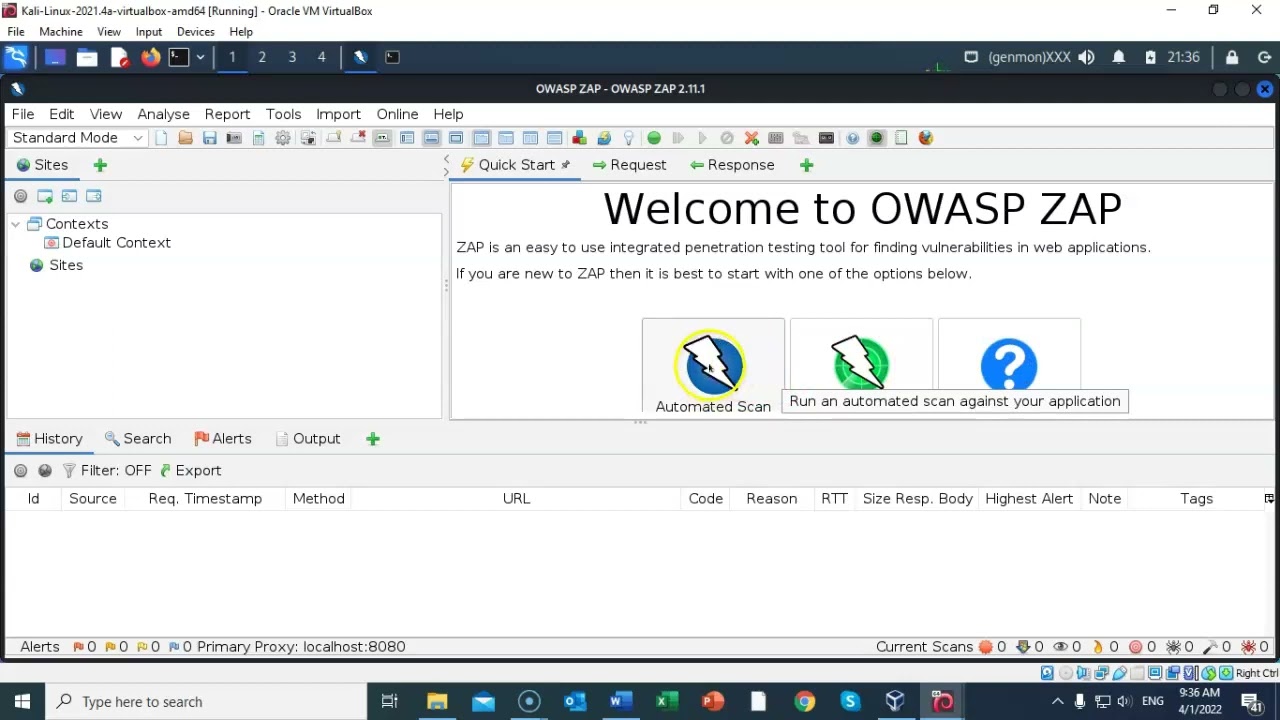This screenshot has height=720, width=1280.
Task: Click the Kali dragon menu icon
Action: tap(18, 57)
